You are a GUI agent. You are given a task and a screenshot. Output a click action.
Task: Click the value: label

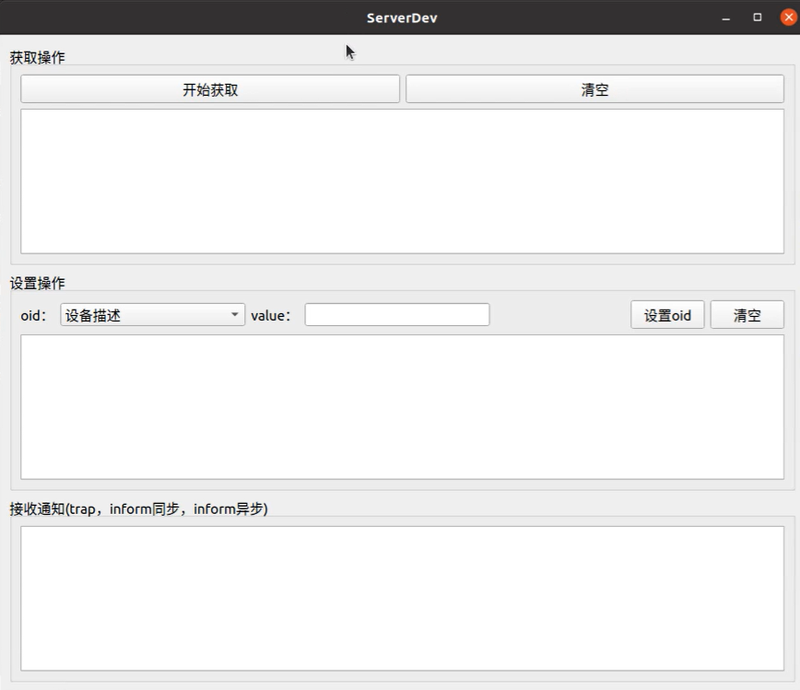(271, 315)
